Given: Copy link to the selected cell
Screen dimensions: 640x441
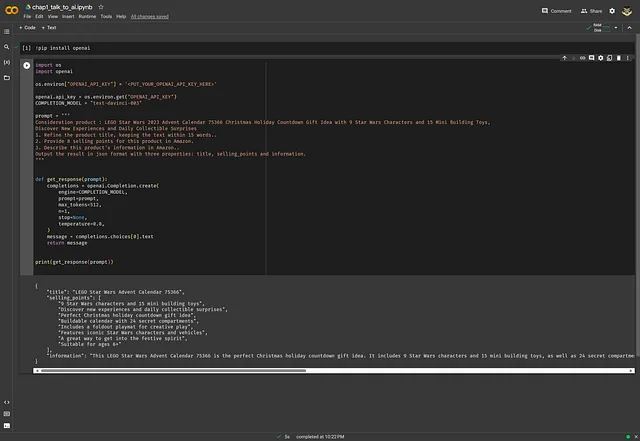Looking at the screenshot, I should click(x=582, y=58).
